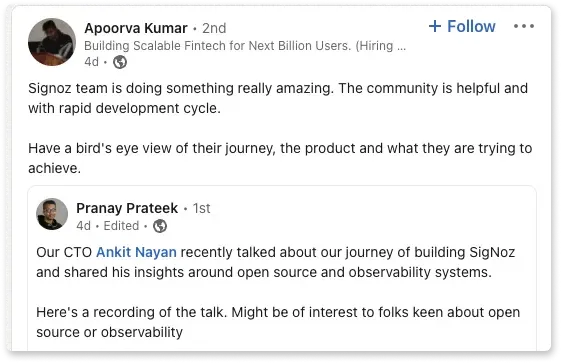Open the Ankit Nayan mention link

click(x=136, y=252)
